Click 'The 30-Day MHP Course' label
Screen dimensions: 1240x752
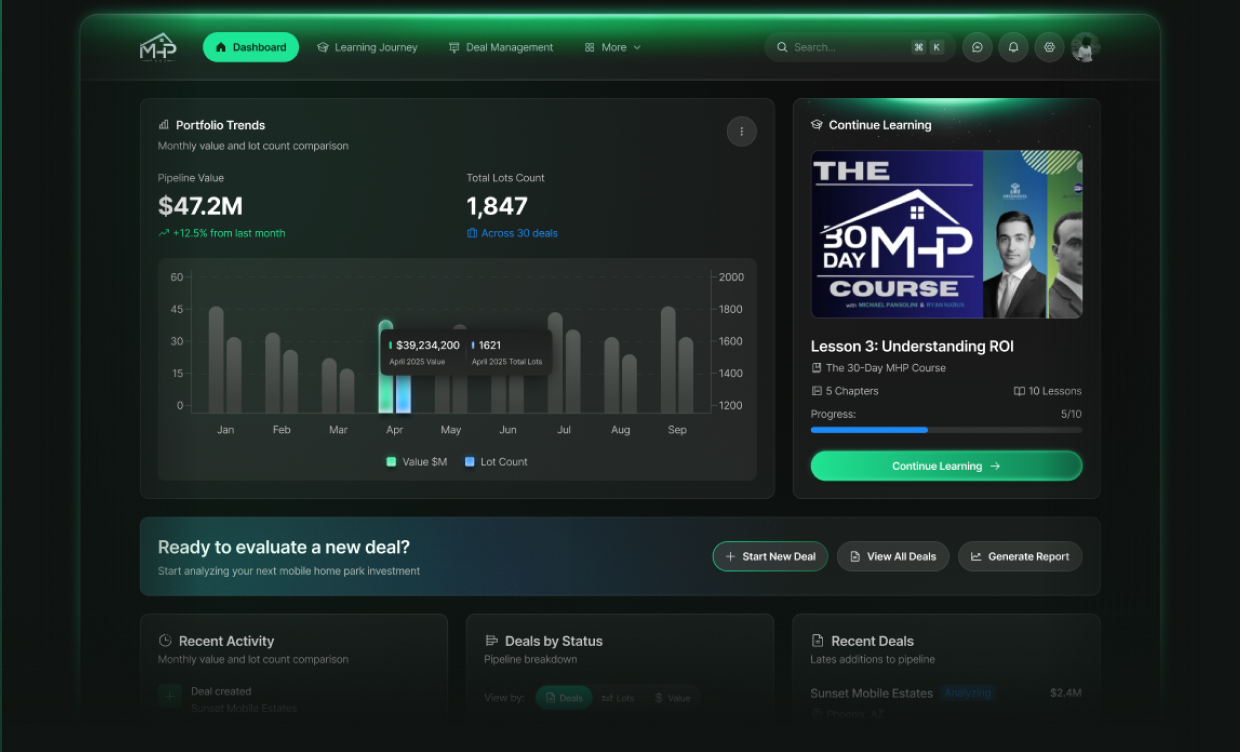(x=886, y=368)
